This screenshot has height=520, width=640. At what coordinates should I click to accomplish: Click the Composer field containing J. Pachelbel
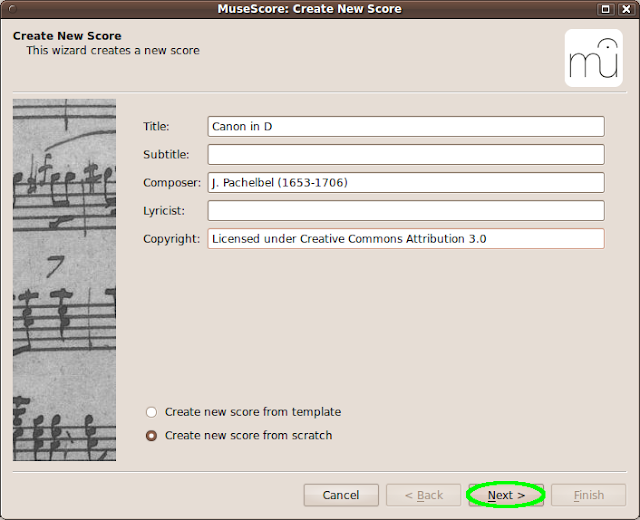coord(406,182)
